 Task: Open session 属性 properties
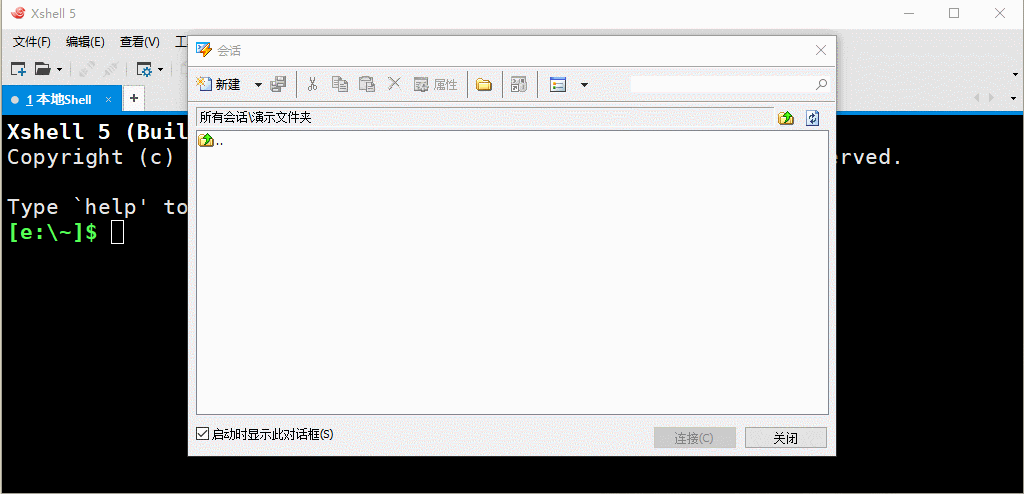tap(436, 84)
